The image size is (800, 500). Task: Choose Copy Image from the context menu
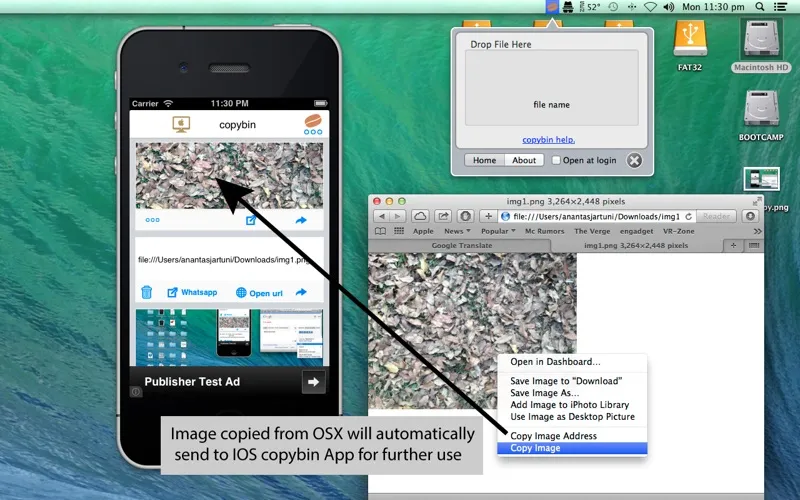coord(535,448)
